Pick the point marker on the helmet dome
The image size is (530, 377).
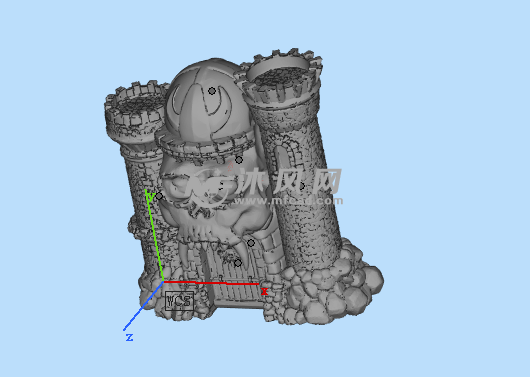pos(212,91)
